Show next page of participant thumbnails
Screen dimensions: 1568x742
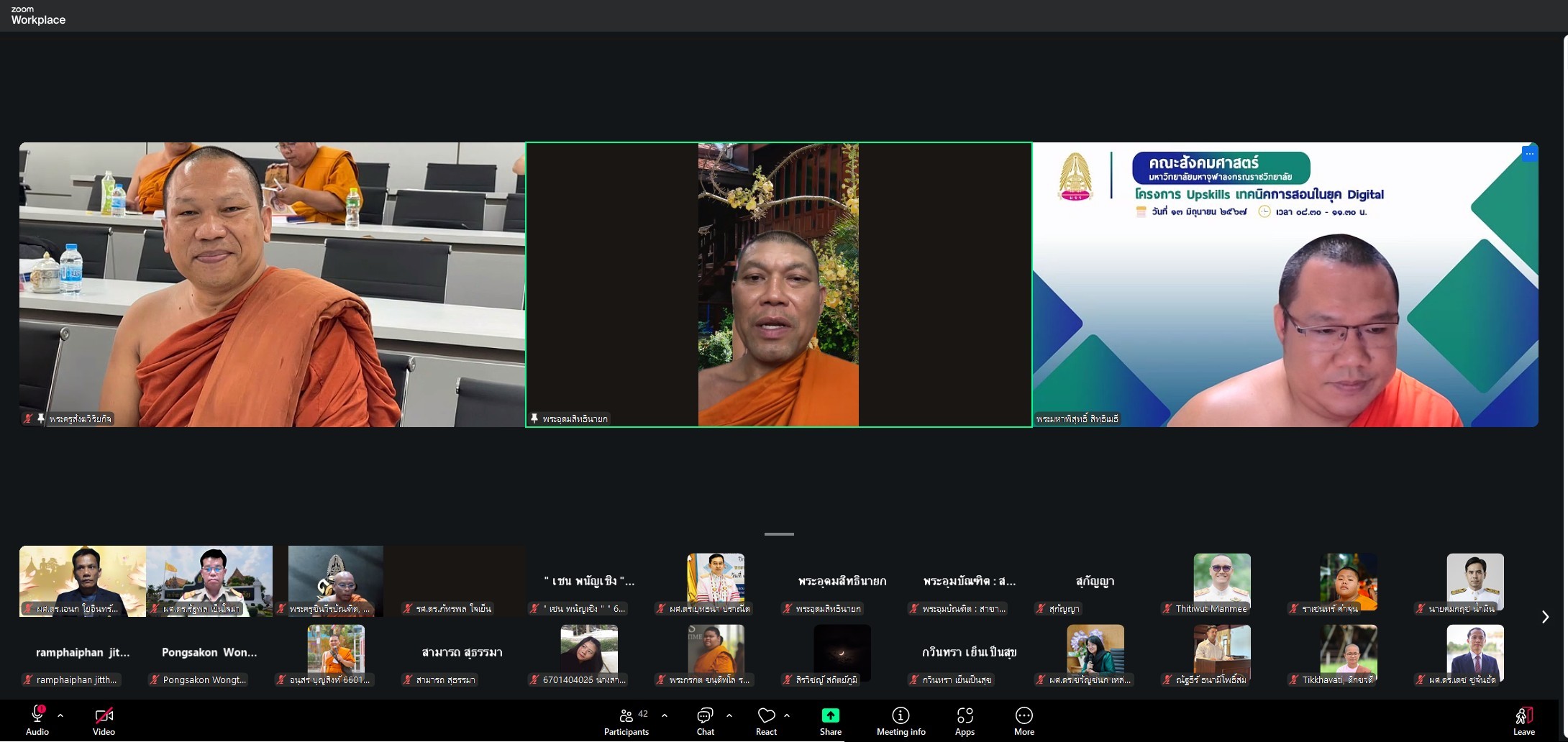tap(1545, 617)
